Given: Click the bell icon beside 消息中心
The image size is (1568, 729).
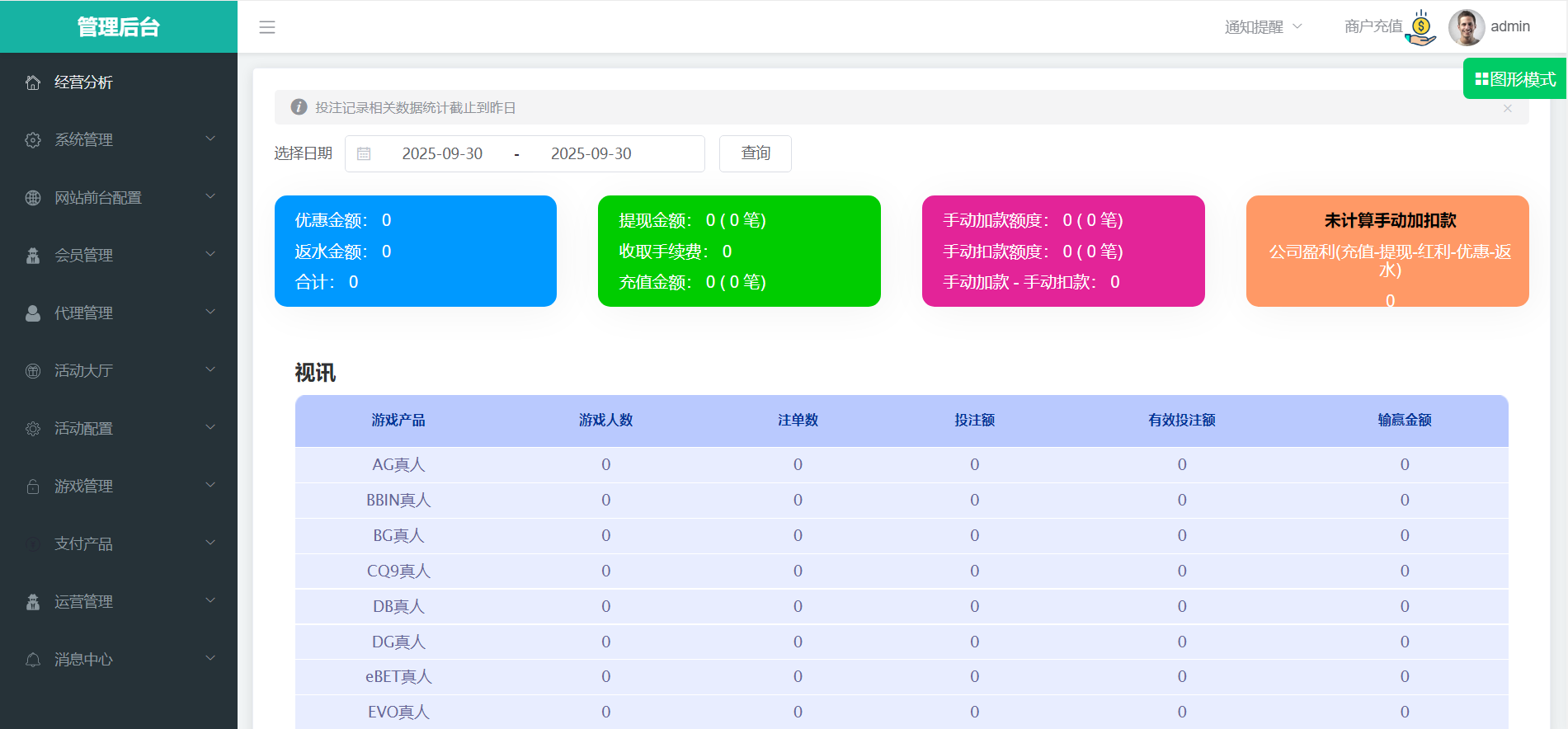Looking at the screenshot, I should (x=33, y=660).
